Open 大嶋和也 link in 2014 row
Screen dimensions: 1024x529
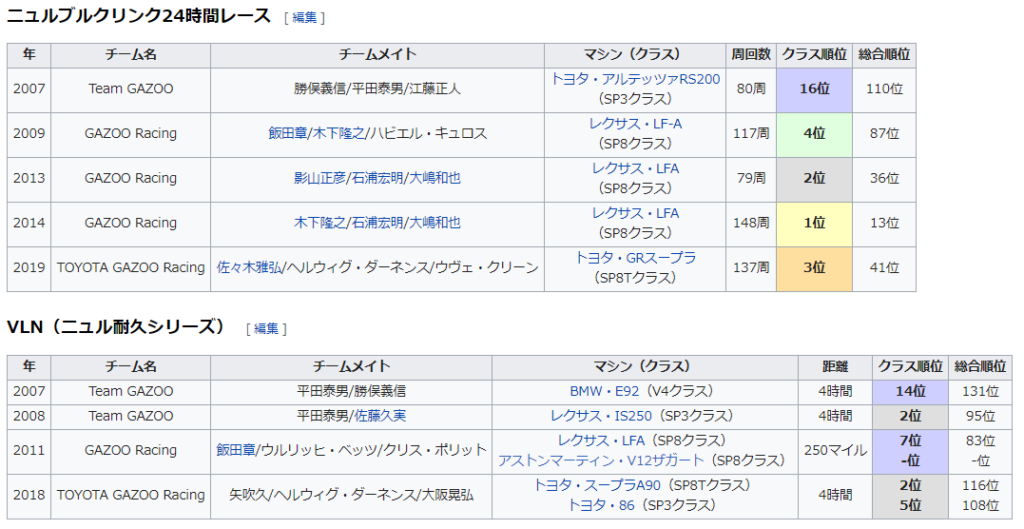click(x=434, y=223)
